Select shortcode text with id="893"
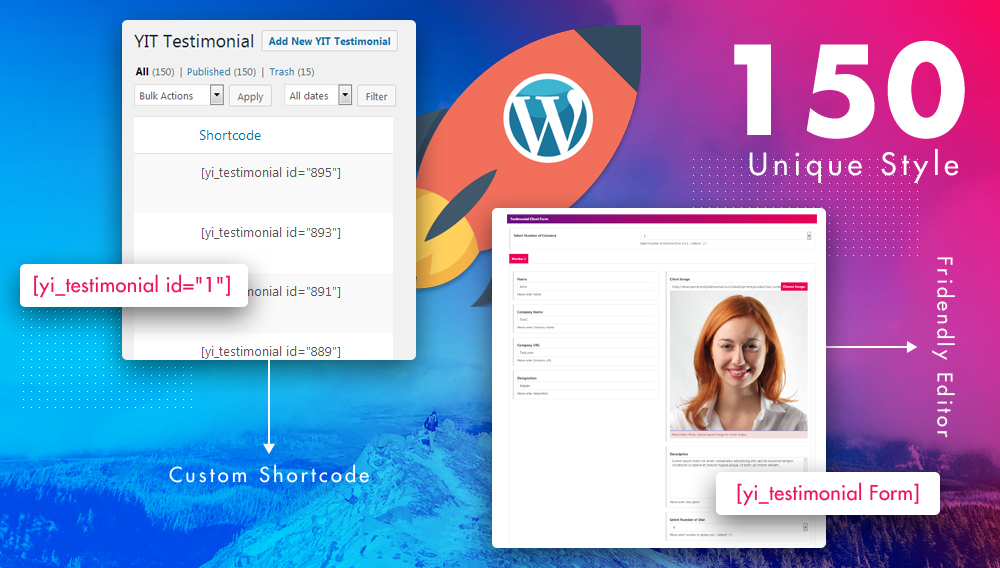 click(x=271, y=233)
